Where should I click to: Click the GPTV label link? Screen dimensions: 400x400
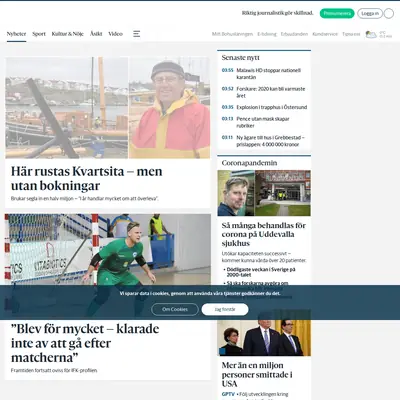point(228,394)
